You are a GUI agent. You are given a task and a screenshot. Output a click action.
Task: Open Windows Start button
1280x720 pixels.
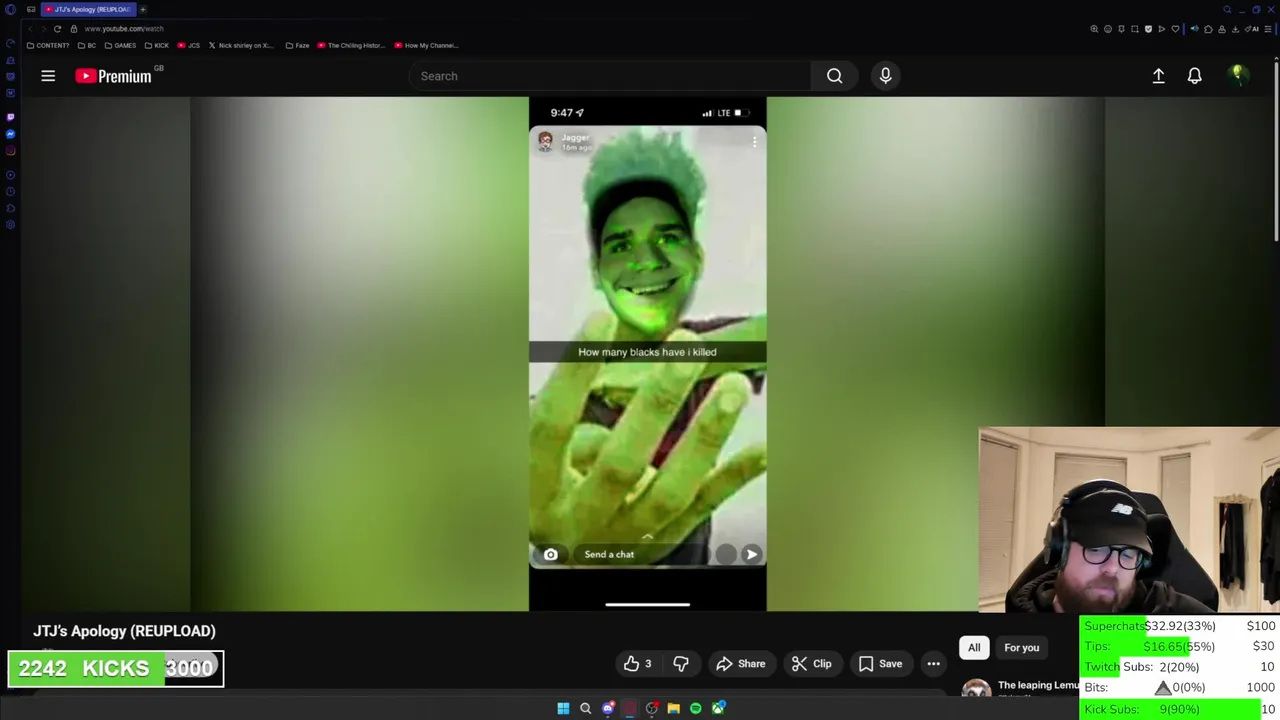tap(563, 708)
